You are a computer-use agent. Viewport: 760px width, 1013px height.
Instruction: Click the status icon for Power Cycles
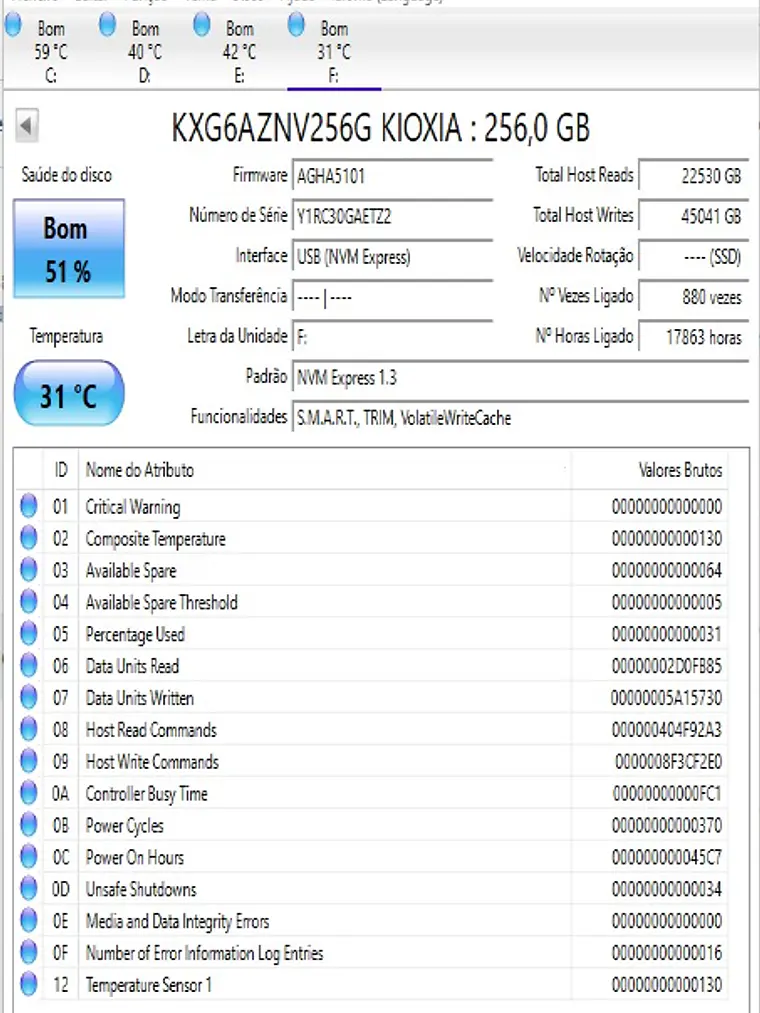tap(28, 824)
